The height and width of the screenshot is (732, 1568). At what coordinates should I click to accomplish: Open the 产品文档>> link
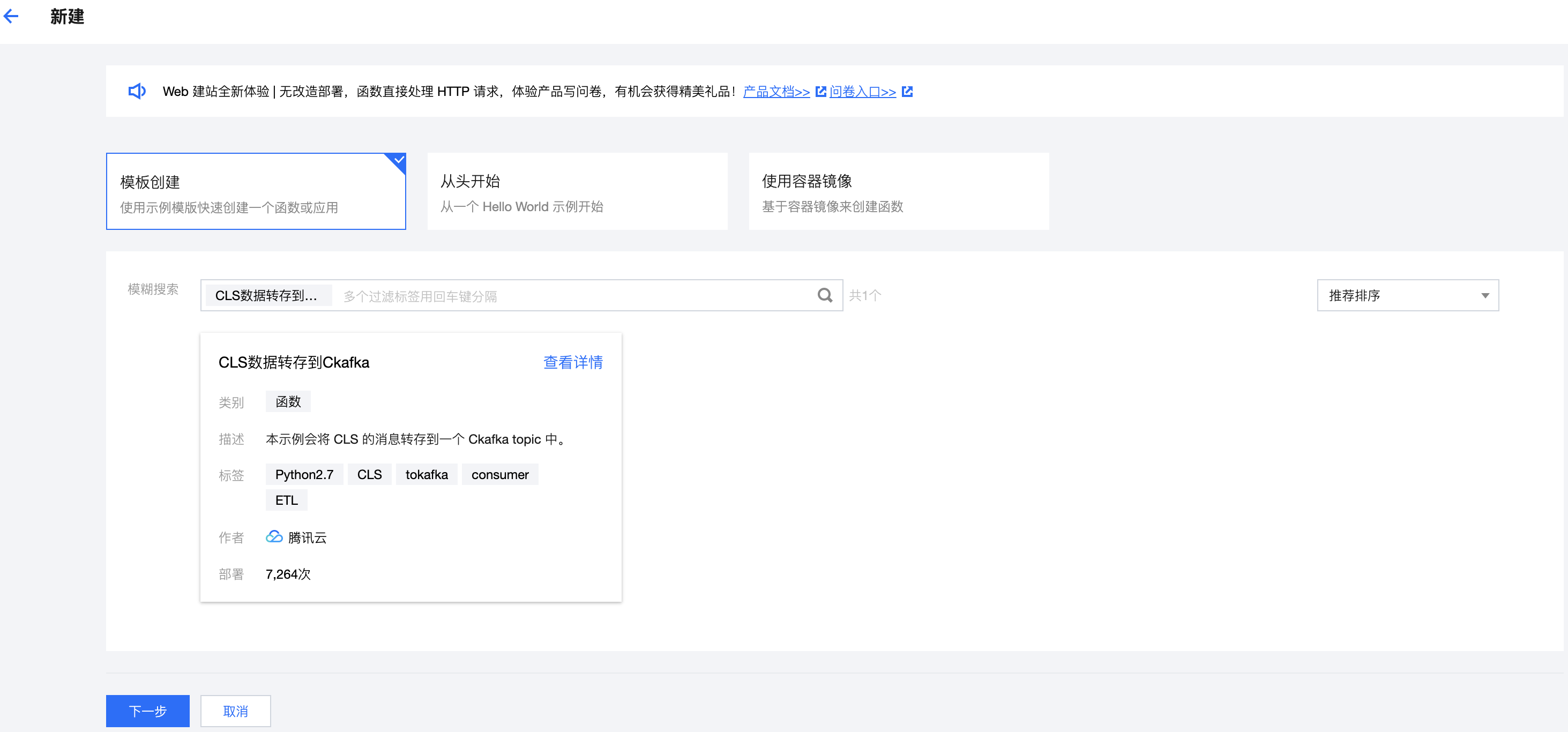pos(776,91)
